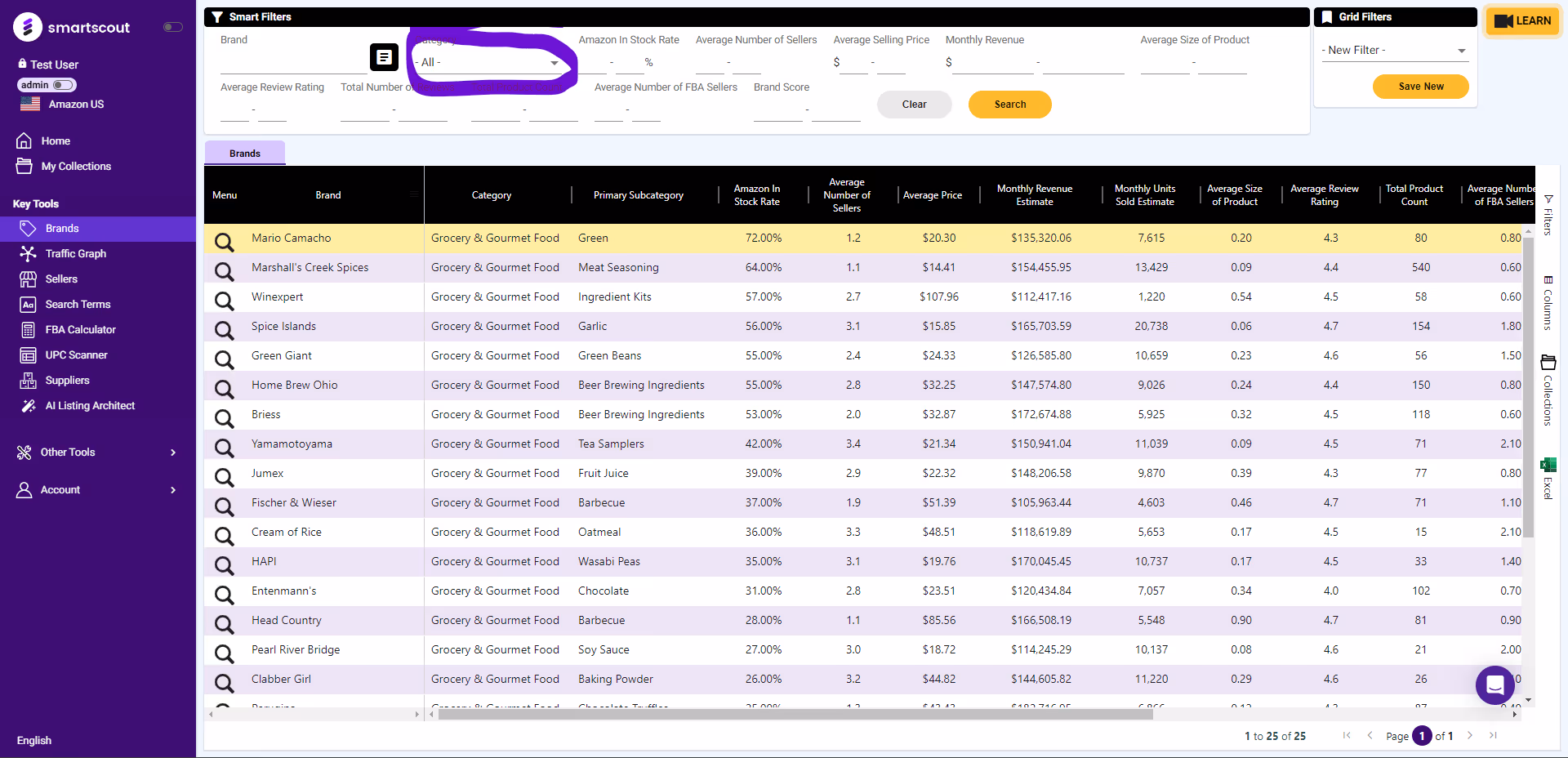Toggle the sidebar theme switch

point(172,27)
